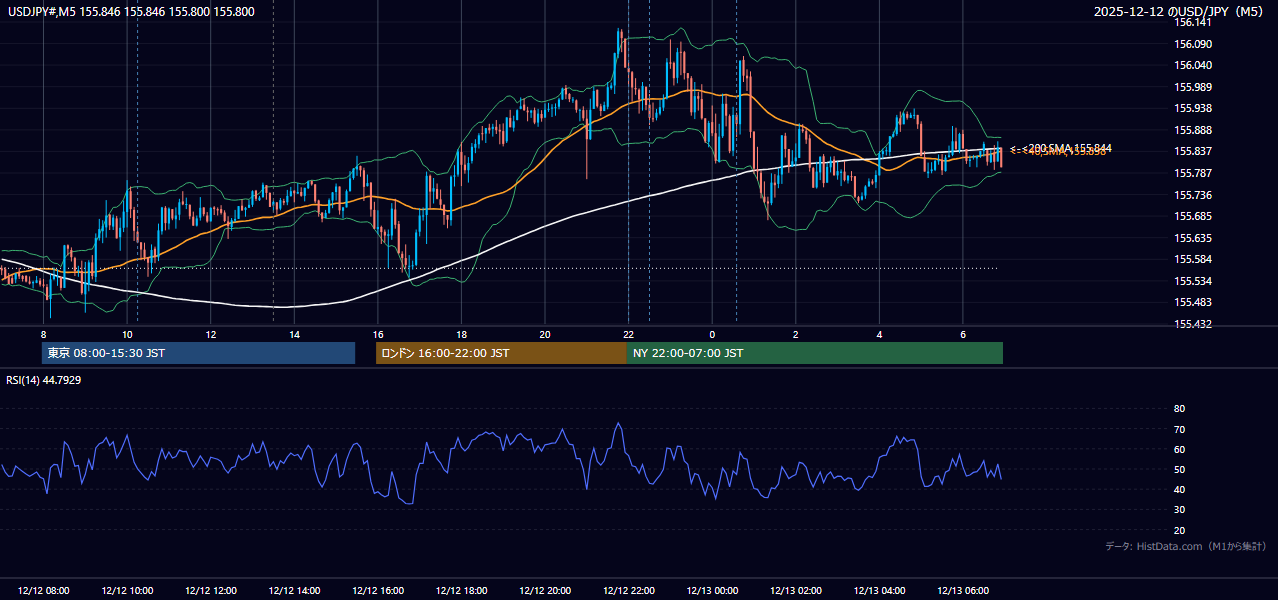Viewport: 1278px width, 600px height.
Task: Click hour tick 4 under the price chart
Action: pos(879,334)
